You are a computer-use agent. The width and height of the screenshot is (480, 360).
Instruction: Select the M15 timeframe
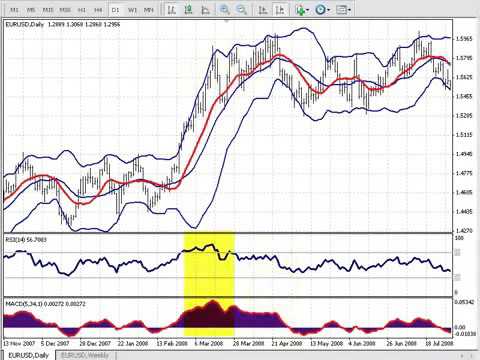pos(48,10)
